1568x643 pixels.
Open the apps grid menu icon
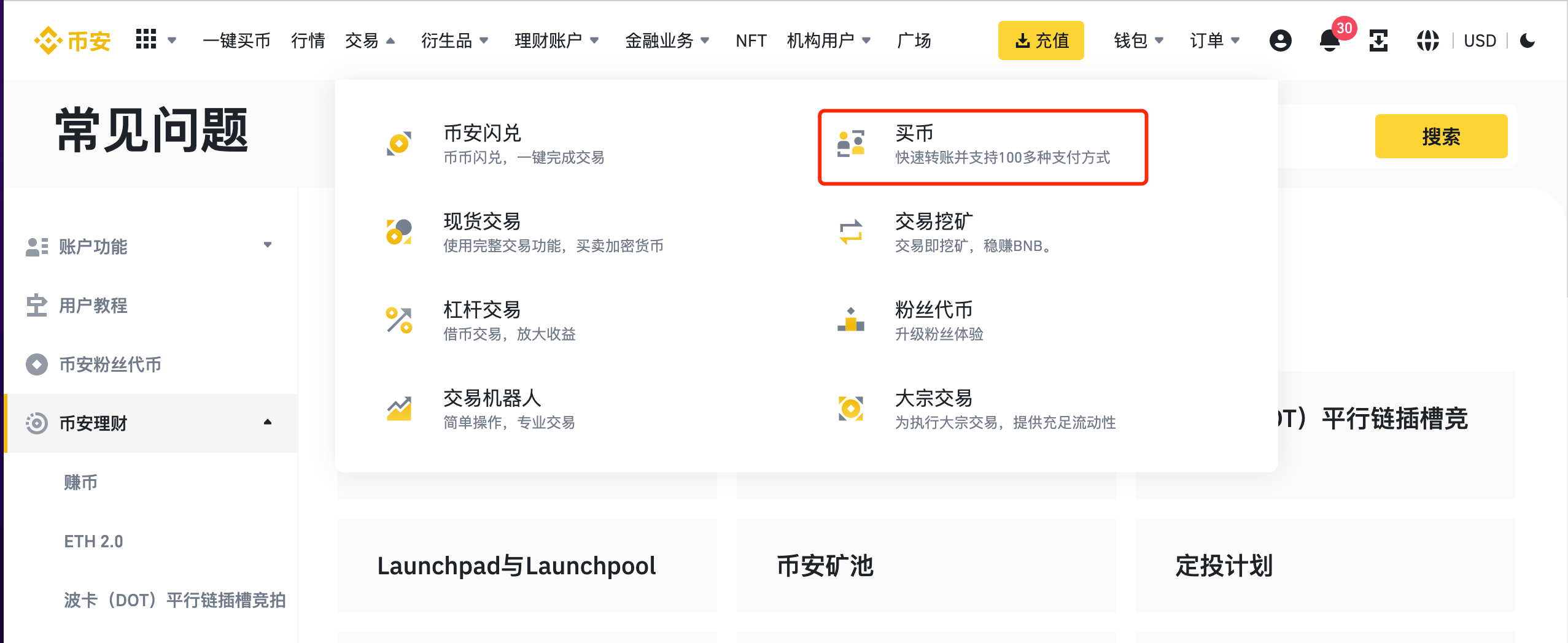point(146,39)
